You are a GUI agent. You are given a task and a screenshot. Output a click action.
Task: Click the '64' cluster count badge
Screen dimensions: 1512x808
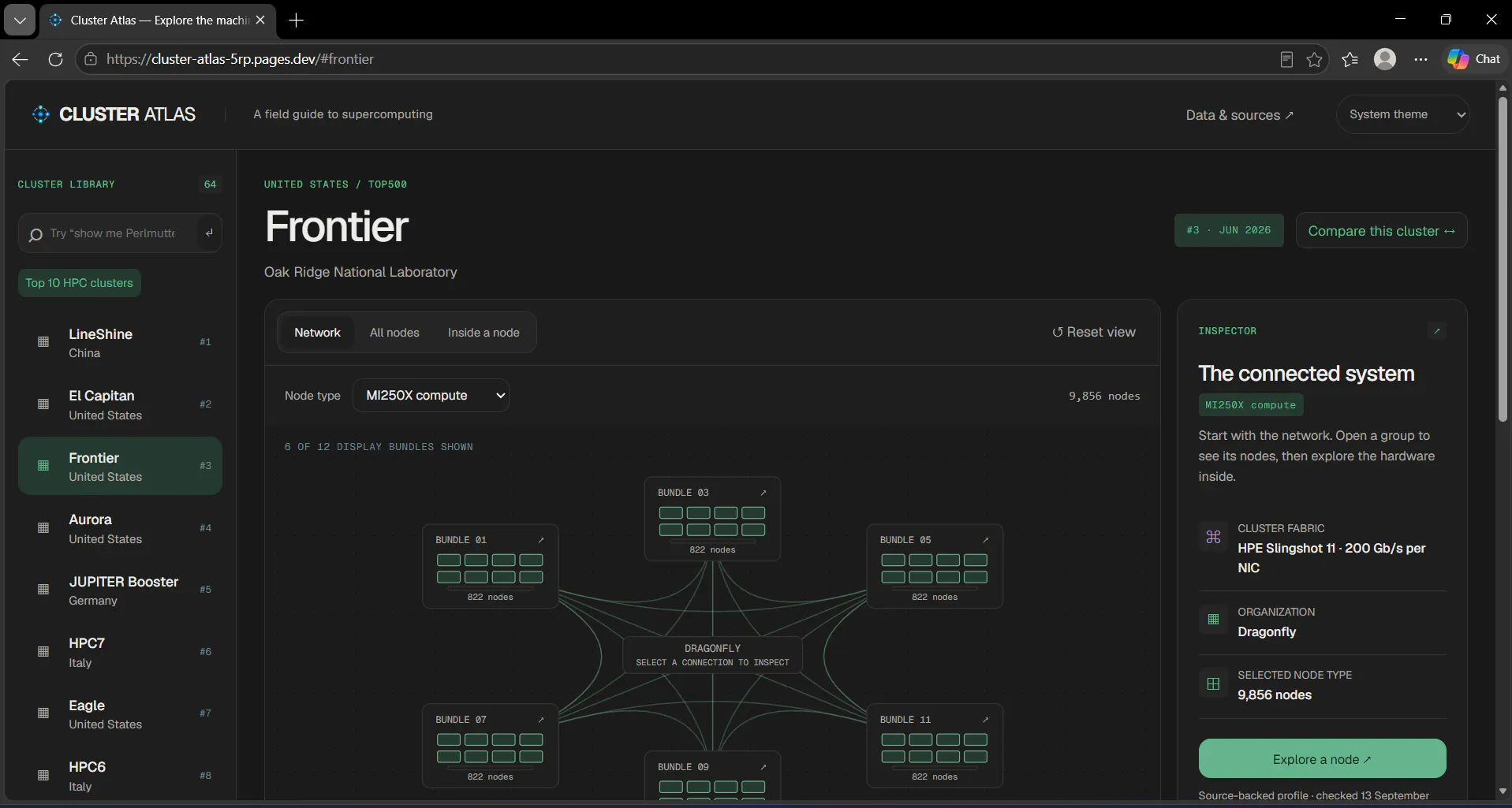tap(210, 184)
